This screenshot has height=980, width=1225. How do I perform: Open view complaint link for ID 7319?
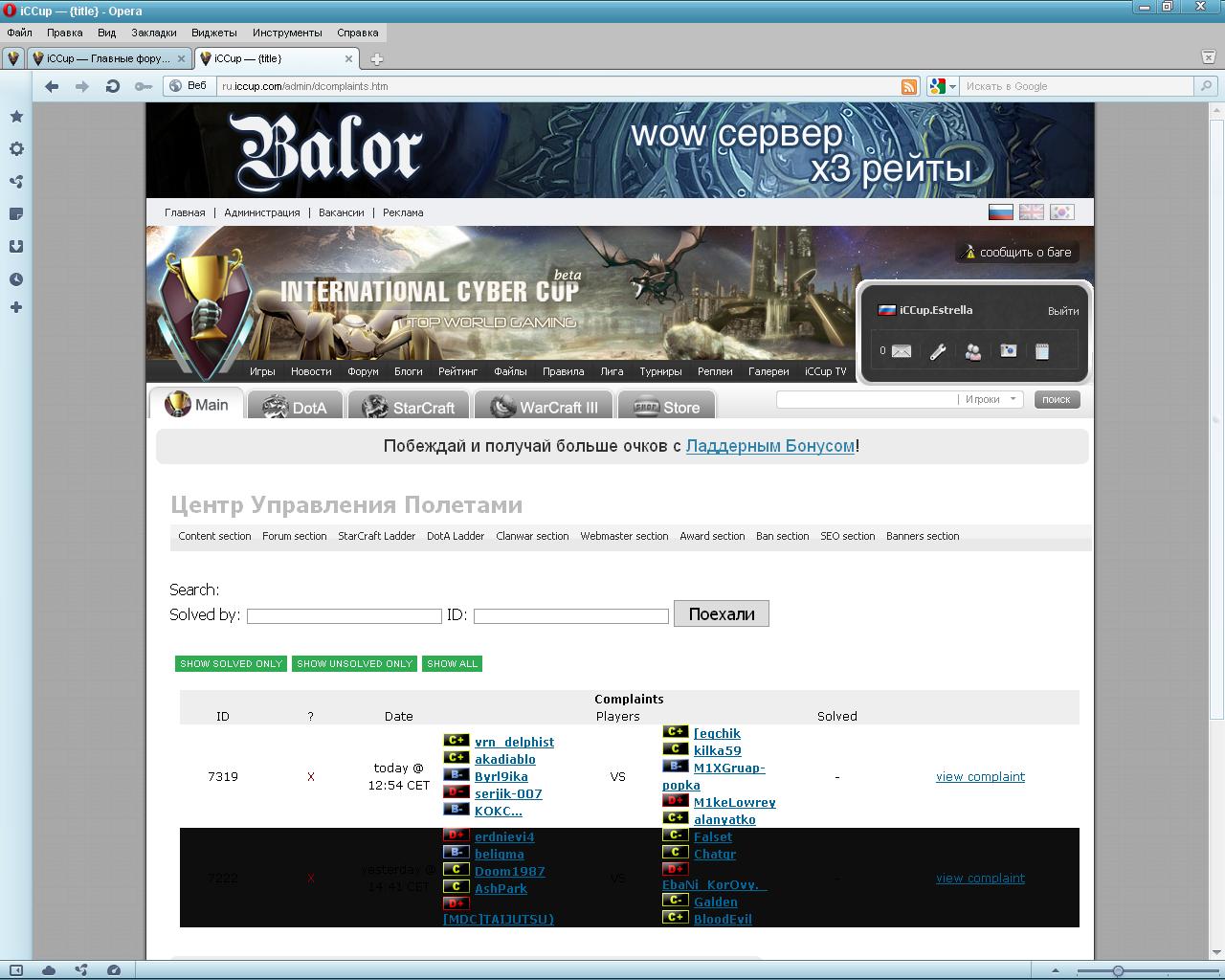(x=980, y=776)
